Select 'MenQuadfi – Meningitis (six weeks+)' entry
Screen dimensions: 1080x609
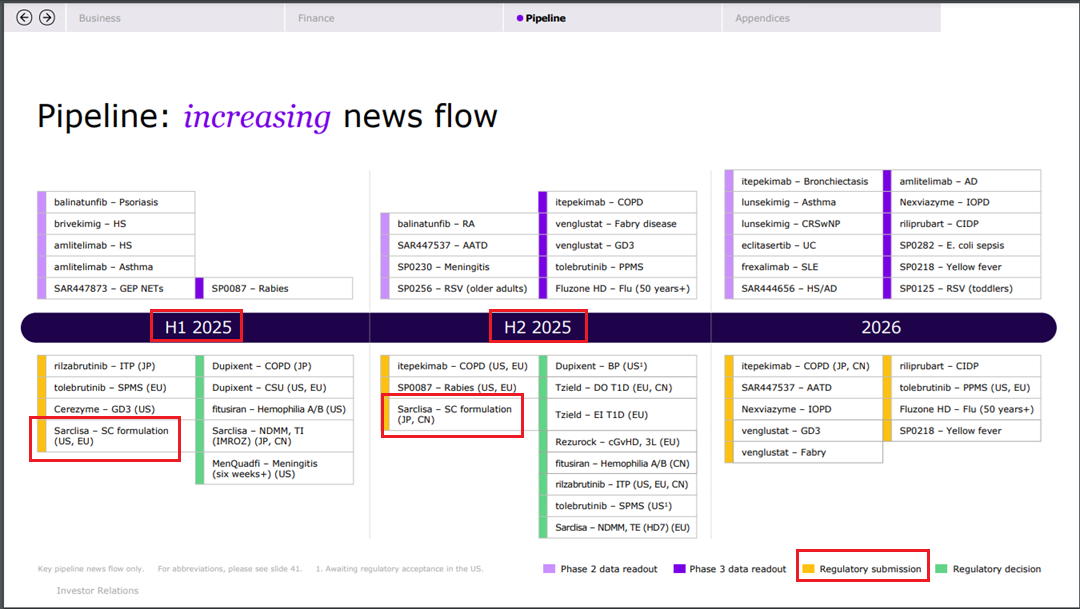[274, 468]
